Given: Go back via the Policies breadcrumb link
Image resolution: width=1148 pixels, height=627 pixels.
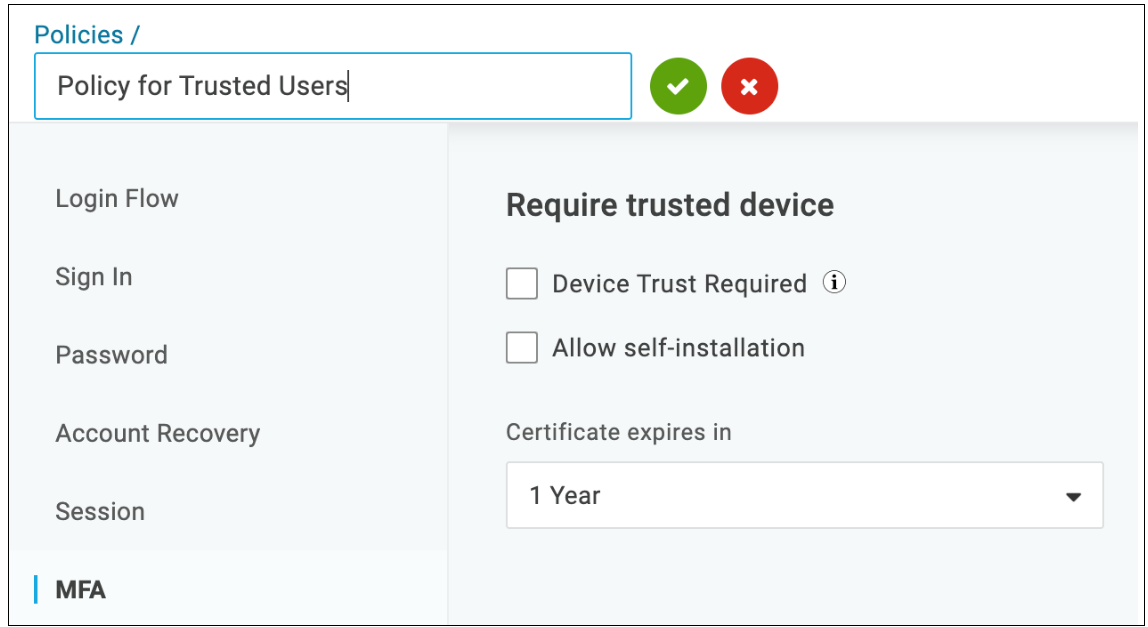Looking at the screenshot, I should [x=79, y=34].
